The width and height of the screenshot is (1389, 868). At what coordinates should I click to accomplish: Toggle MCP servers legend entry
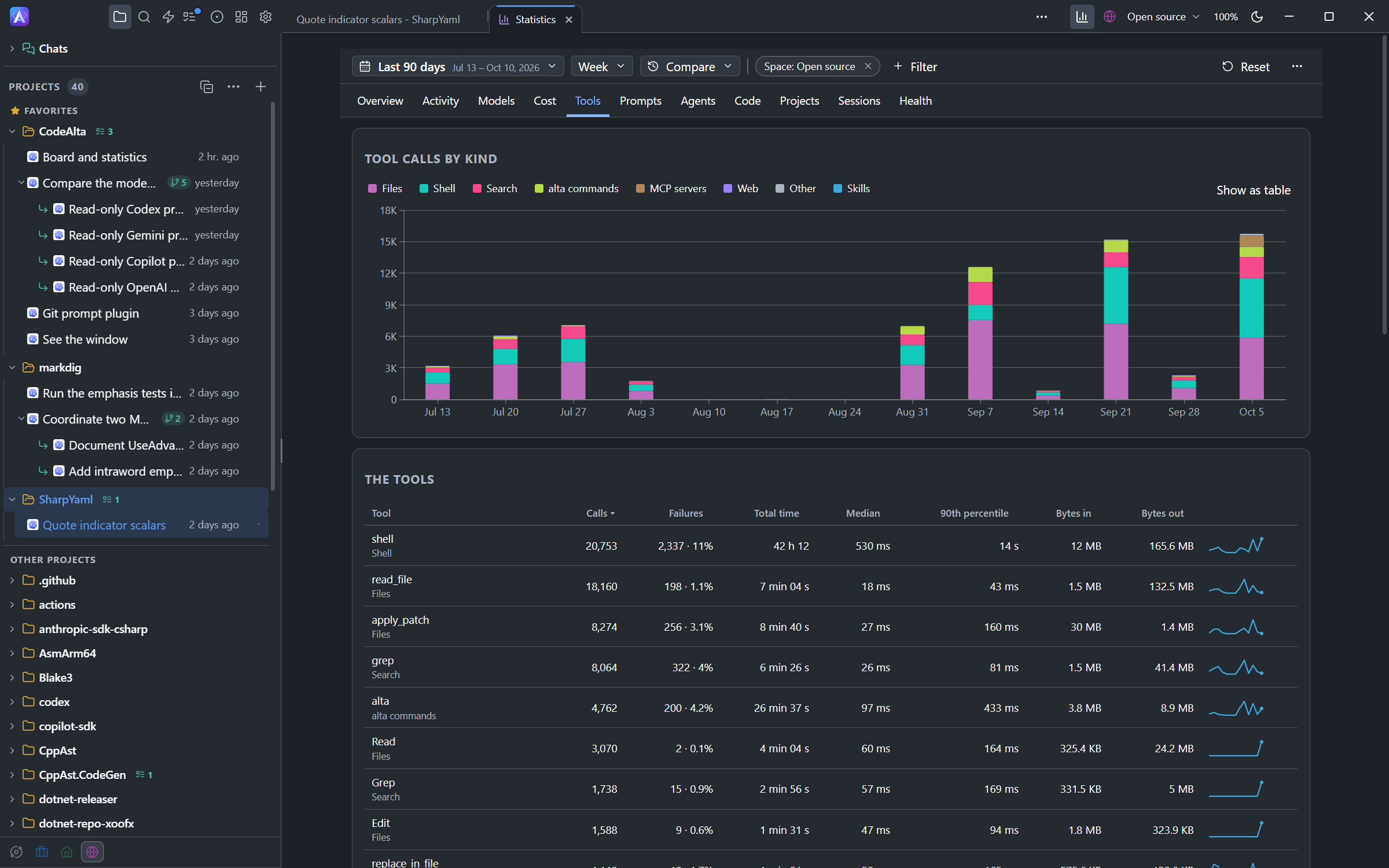click(x=671, y=189)
